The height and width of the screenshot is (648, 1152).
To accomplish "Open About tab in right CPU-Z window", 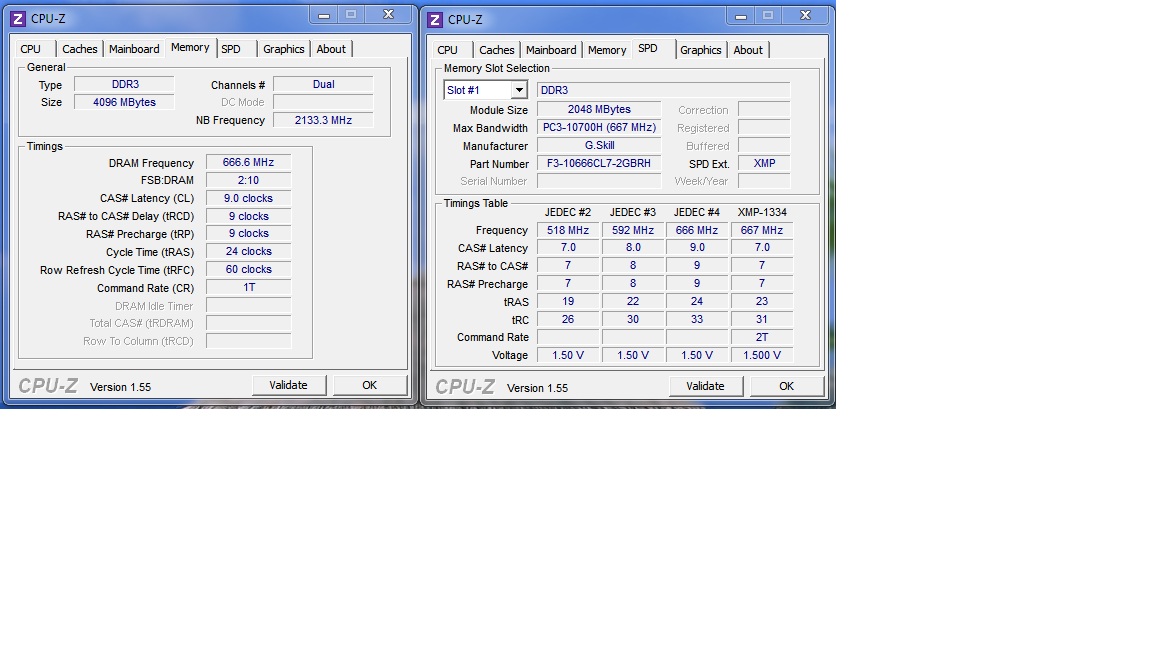I will click(x=748, y=50).
